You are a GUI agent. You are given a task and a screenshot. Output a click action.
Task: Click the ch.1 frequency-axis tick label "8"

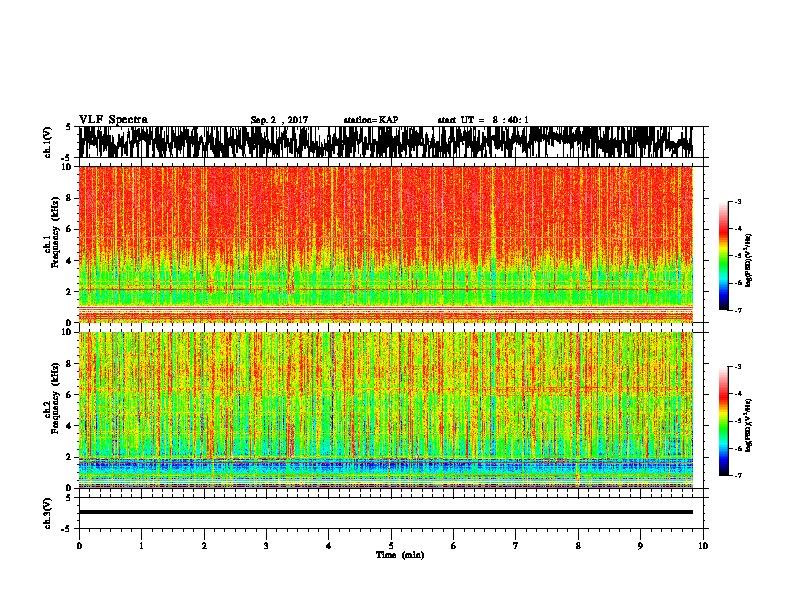click(x=69, y=198)
